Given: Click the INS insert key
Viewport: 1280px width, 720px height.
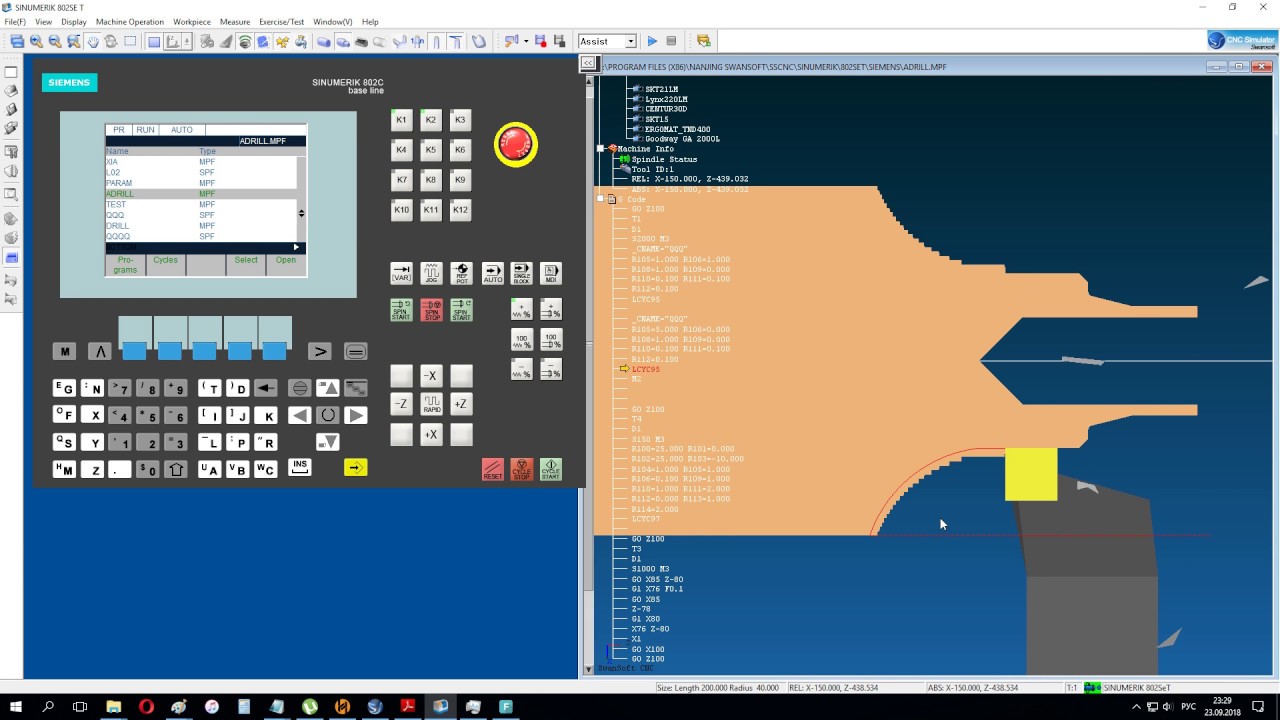Looking at the screenshot, I should (x=299, y=467).
